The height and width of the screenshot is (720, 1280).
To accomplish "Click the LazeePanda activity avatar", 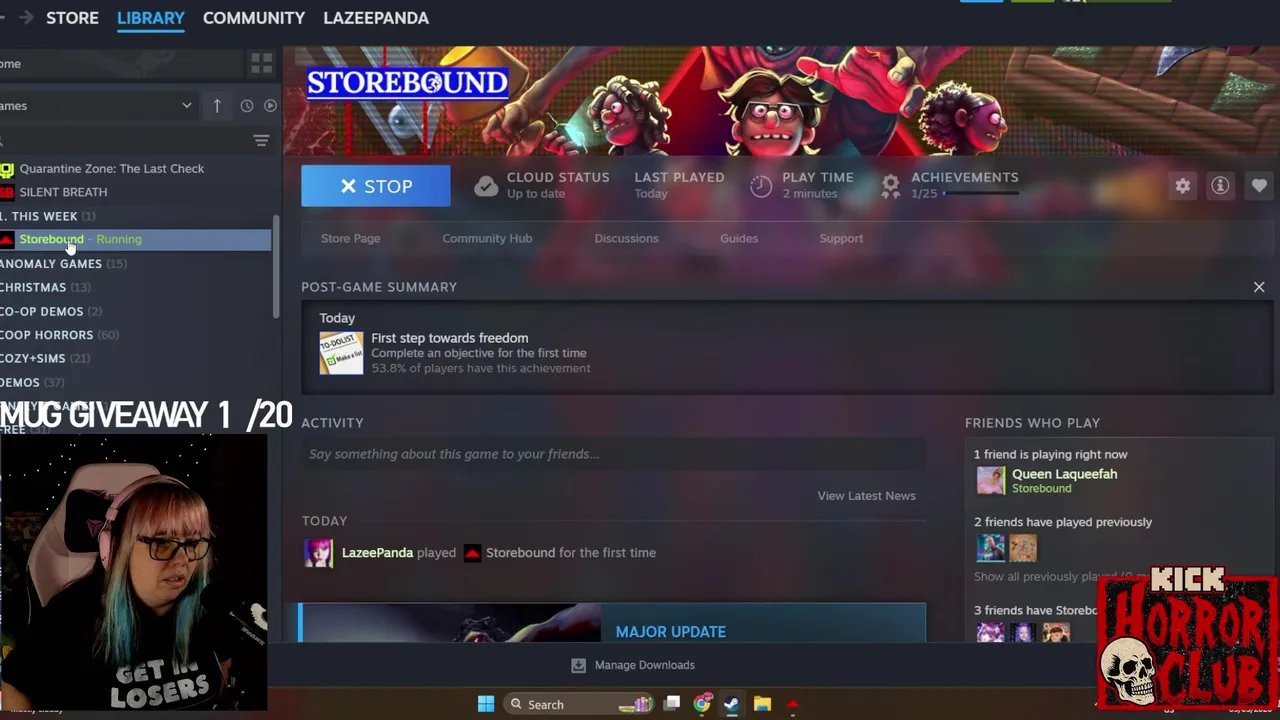I will pos(319,553).
